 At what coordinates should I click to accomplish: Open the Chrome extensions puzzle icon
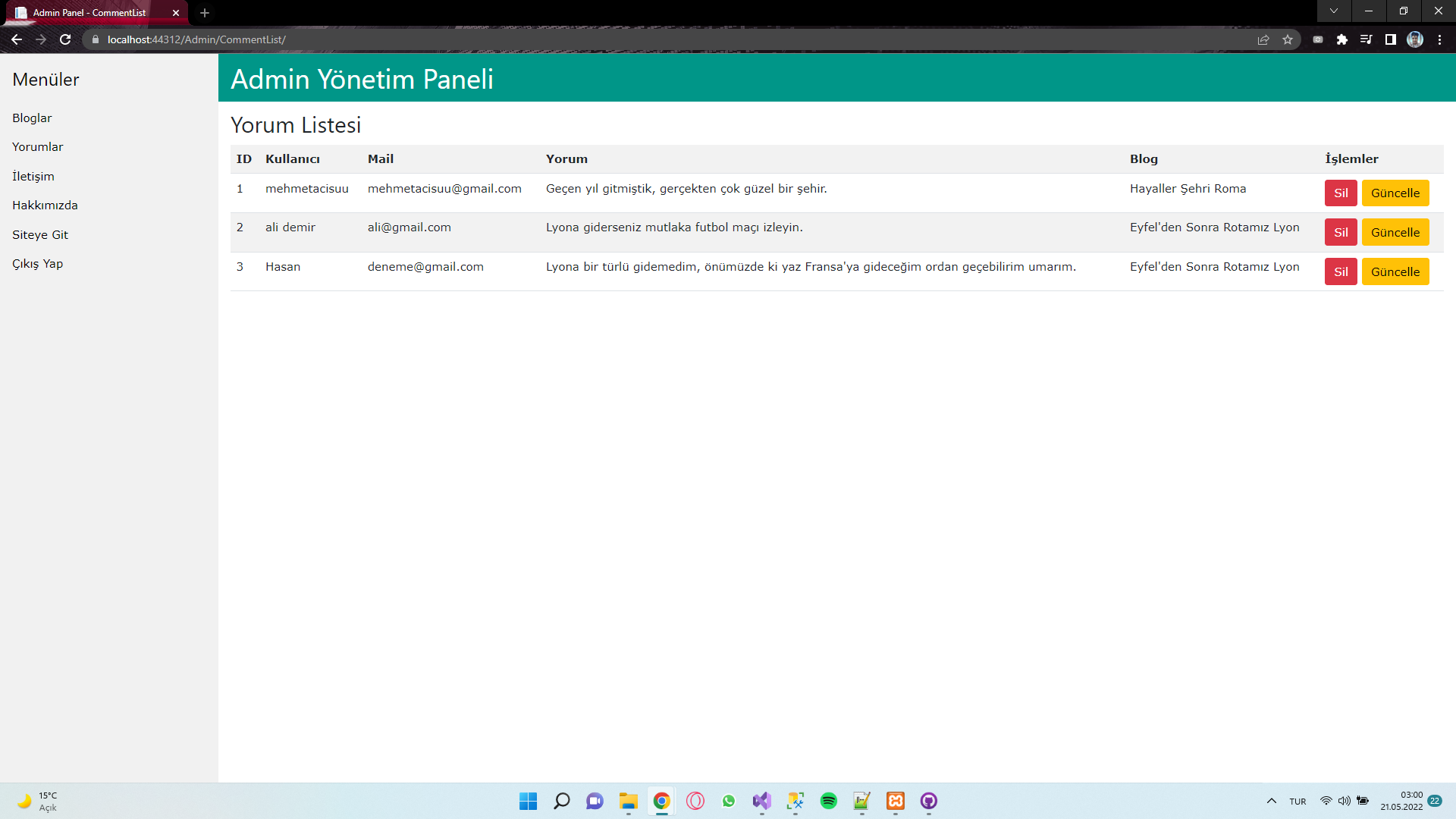(1342, 39)
